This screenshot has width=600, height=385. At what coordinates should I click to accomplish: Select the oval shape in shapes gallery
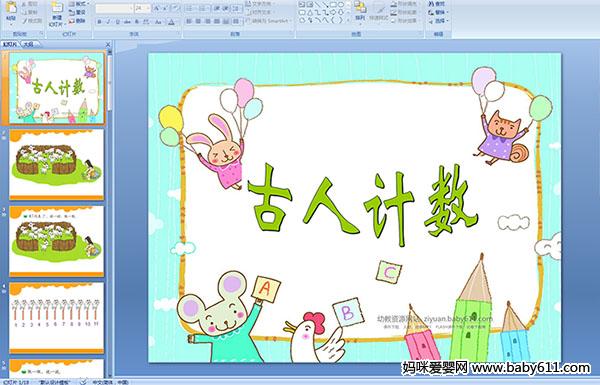click(x=342, y=5)
